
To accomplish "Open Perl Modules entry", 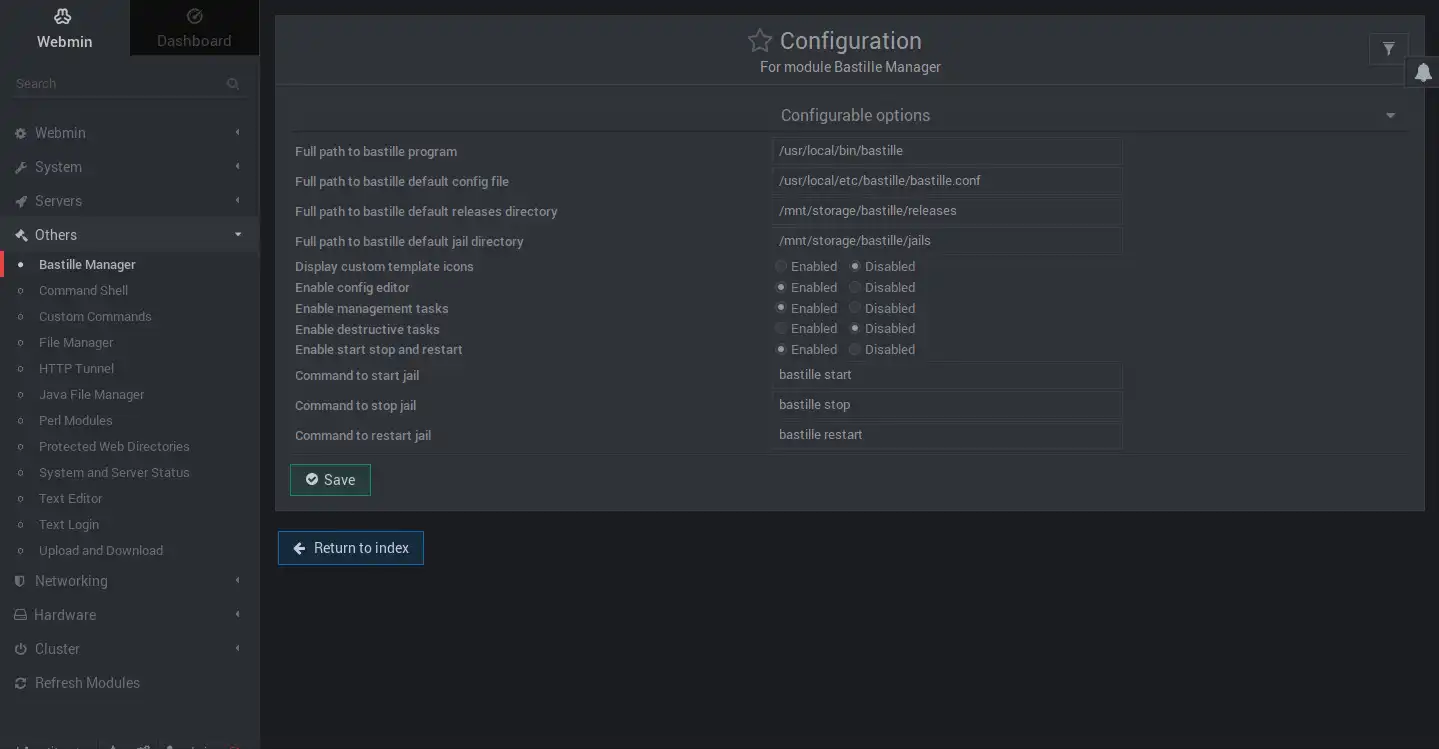I will pos(75,421).
